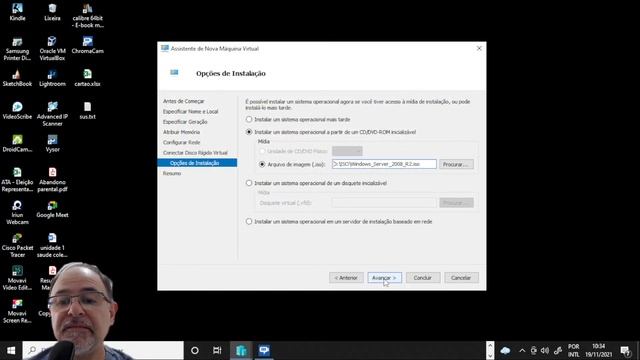
Task: Click the POR INTL language indicator
Action: point(573,351)
